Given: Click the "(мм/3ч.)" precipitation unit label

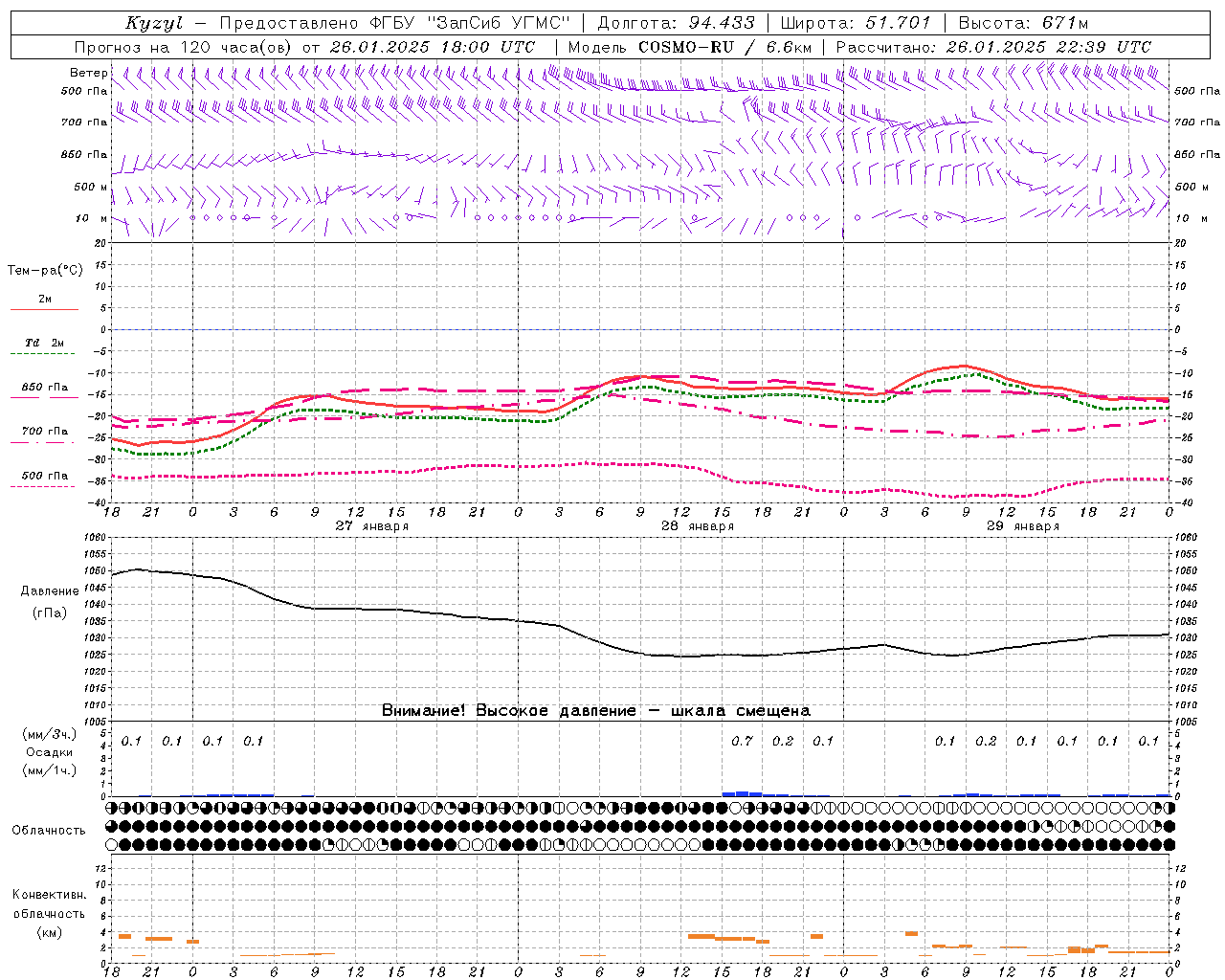Looking at the screenshot, I should [x=50, y=734].
